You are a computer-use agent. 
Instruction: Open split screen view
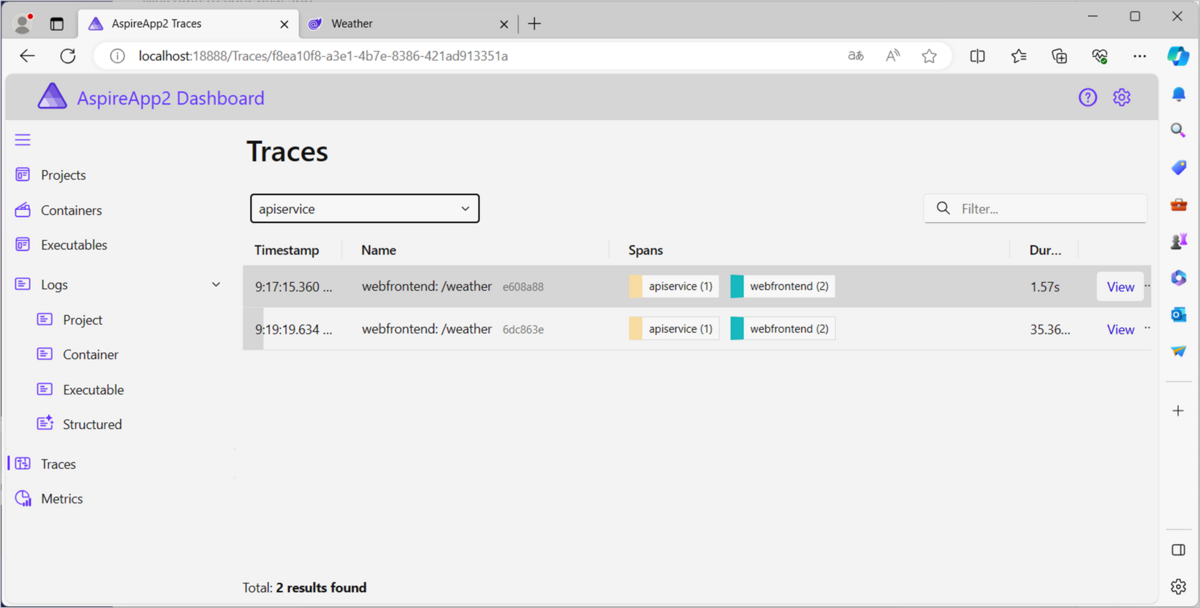point(978,56)
